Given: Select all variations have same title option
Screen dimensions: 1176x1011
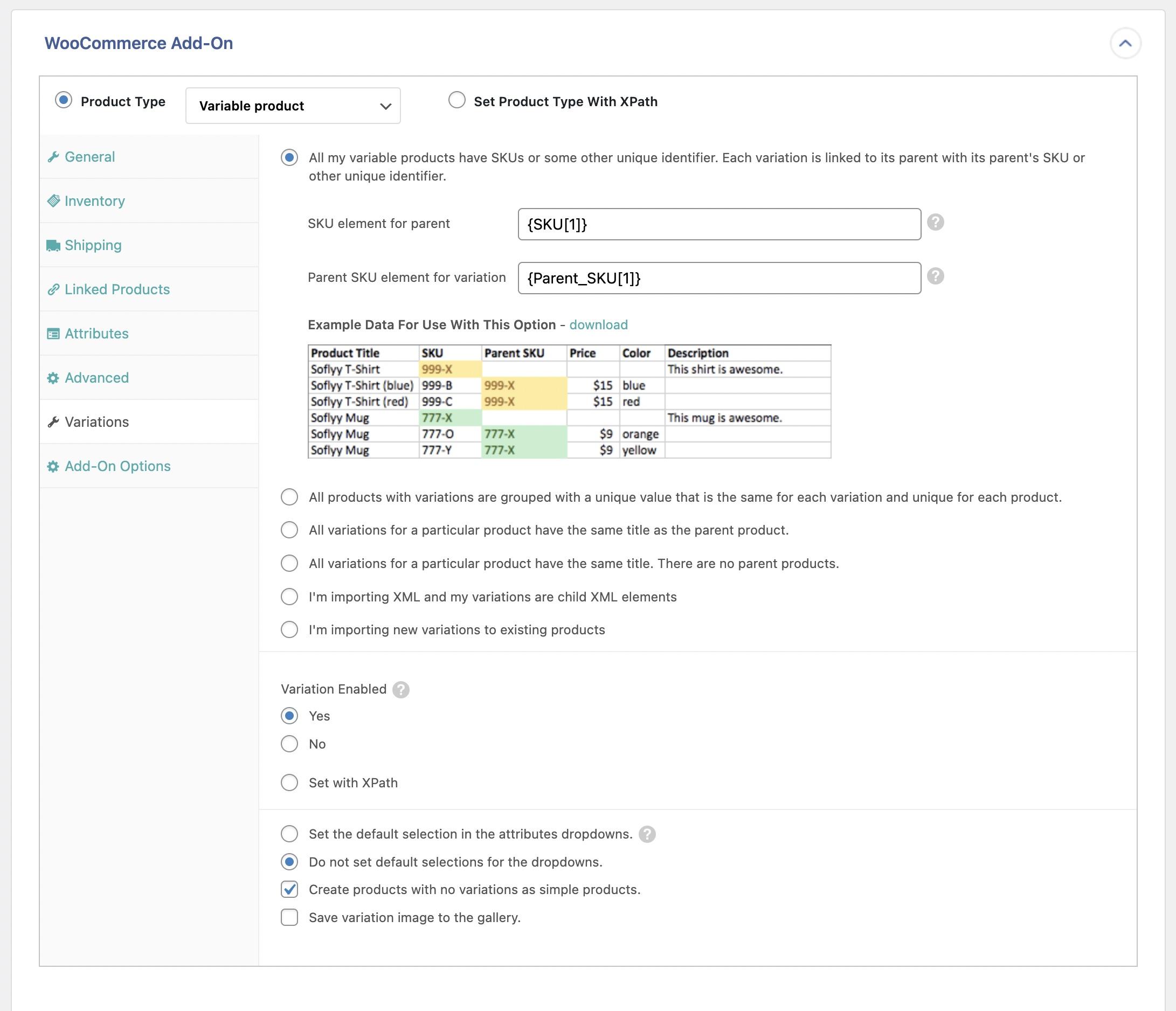Looking at the screenshot, I should (x=289, y=529).
